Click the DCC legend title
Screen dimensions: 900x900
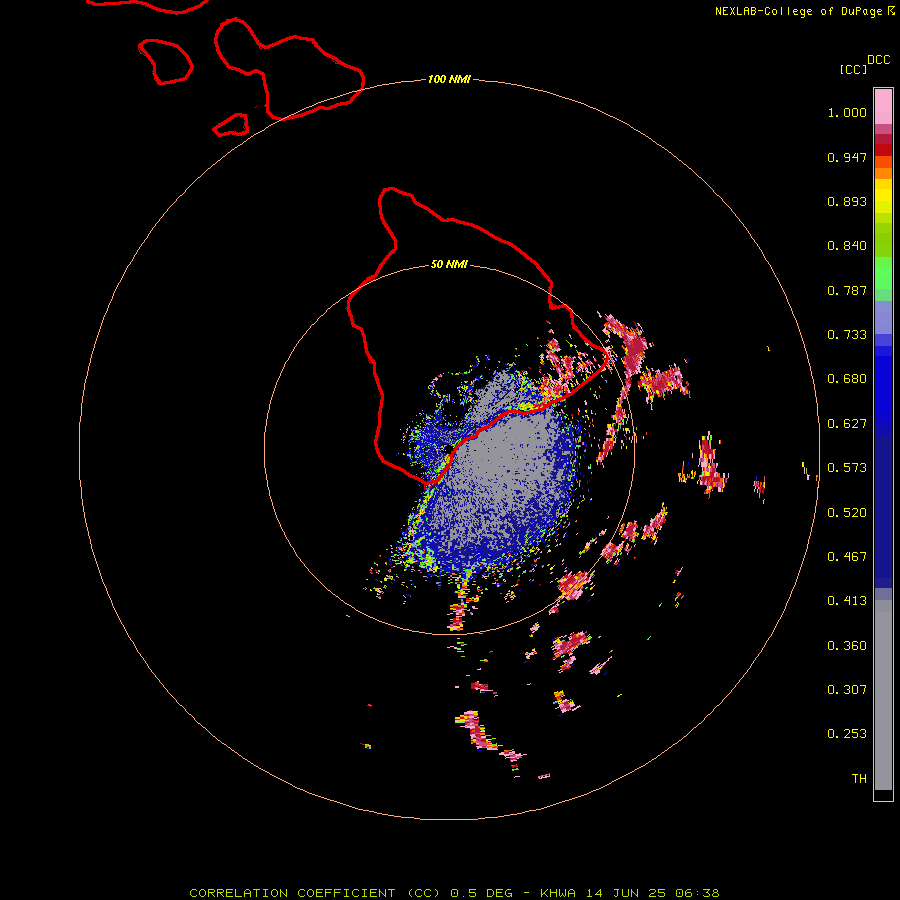[878, 60]
